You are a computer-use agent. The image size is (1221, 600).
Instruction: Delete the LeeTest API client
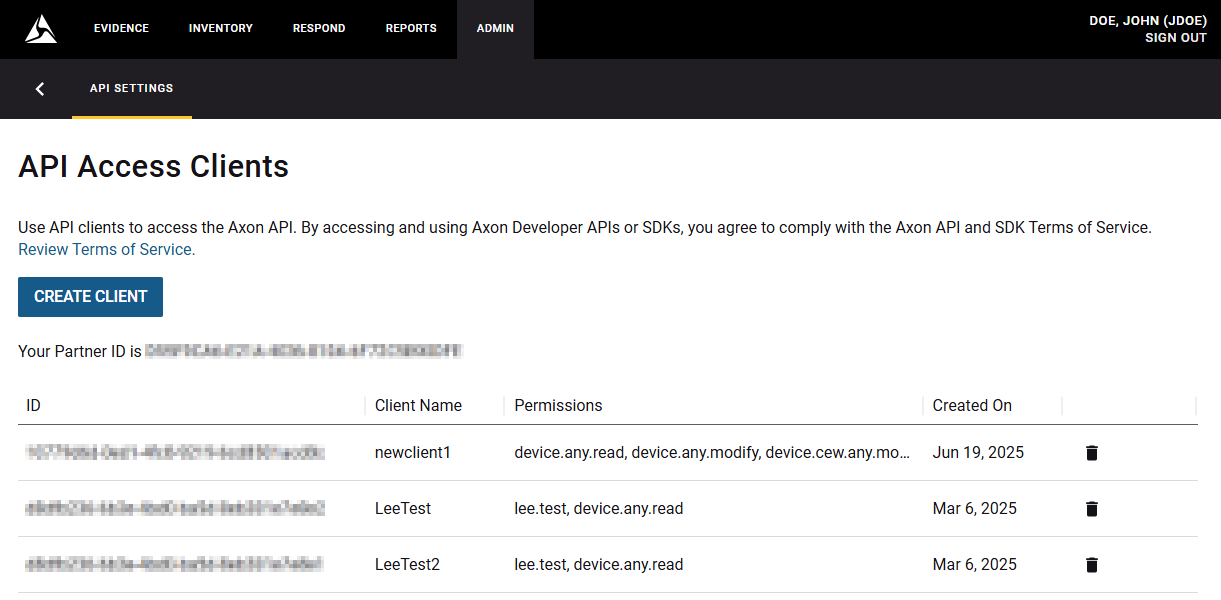(1092, 509)
